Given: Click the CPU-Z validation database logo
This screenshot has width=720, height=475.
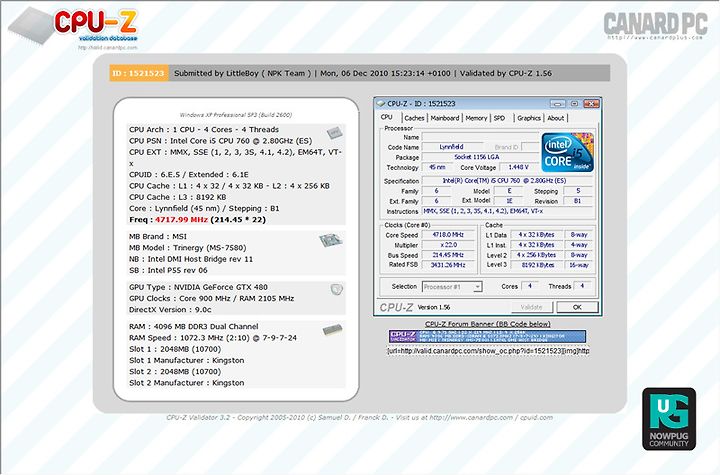Looking at the screenshot, I should click(x=73, y=25).
